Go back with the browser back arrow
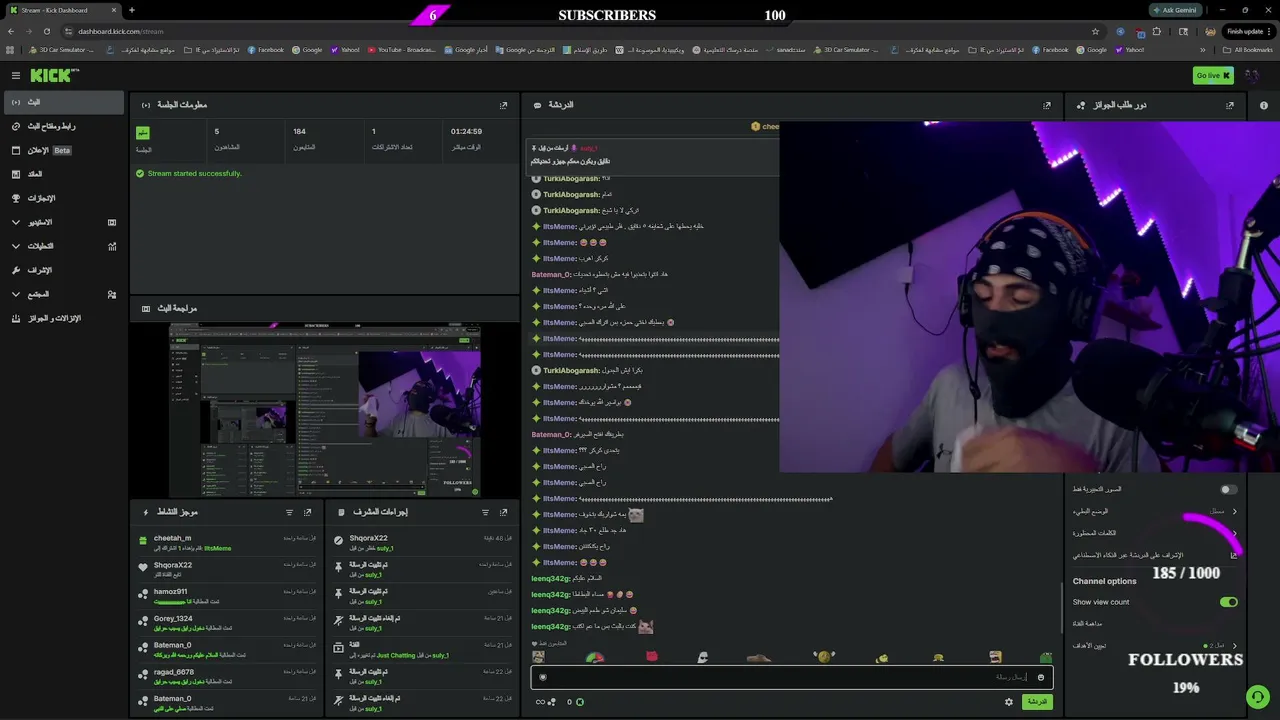The width and height of the screenshot is (1280, 720). (x=10, y=31)
